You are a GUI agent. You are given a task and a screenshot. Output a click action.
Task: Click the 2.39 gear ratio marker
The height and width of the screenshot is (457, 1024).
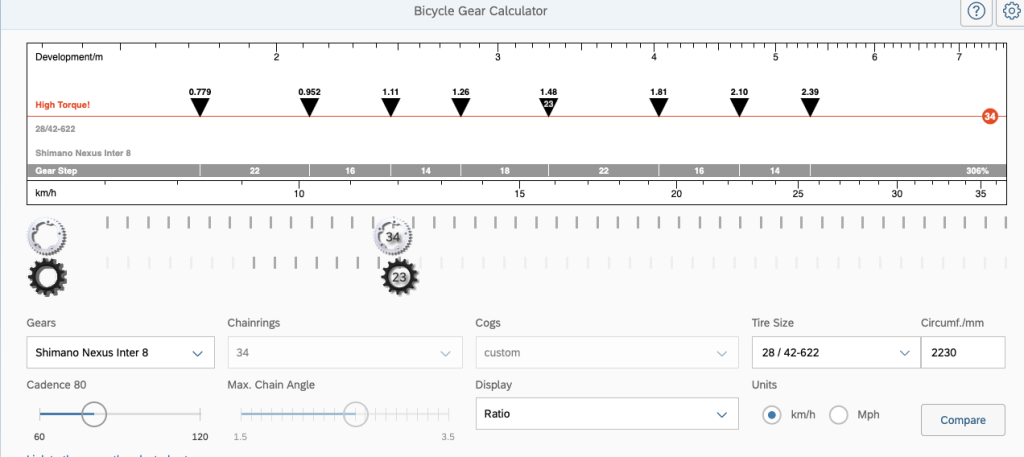(810, 106)
